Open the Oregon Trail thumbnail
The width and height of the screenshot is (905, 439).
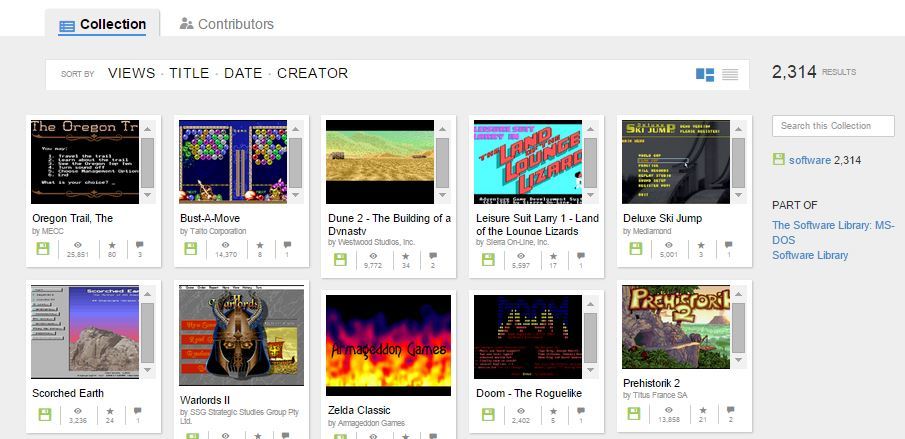click(x=85, y=162)
